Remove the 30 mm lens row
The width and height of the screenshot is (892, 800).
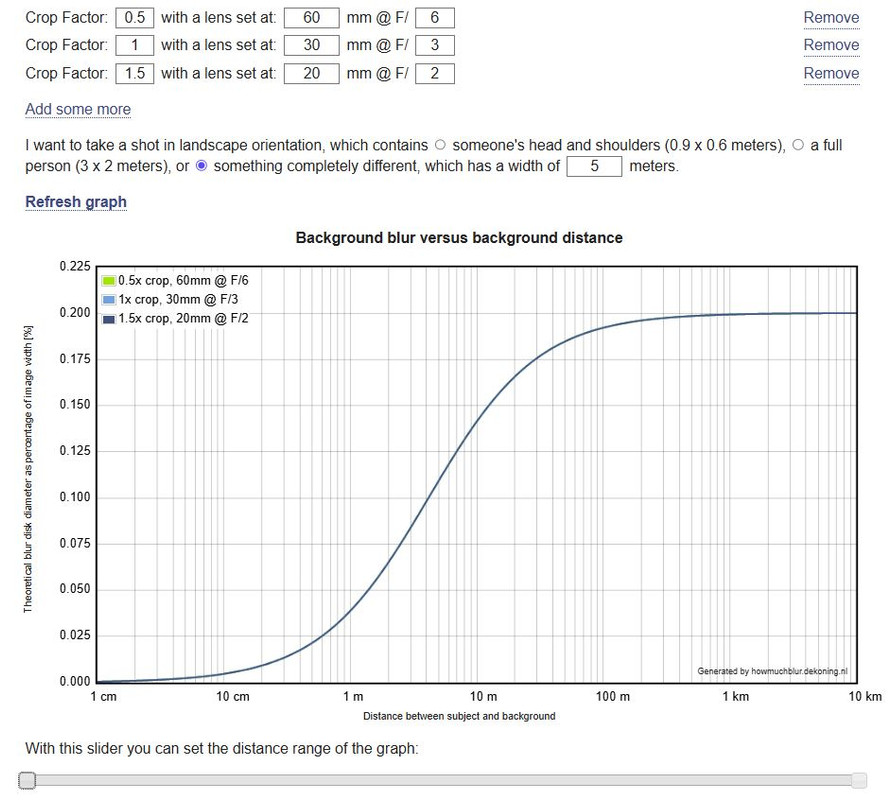(831, 45)
